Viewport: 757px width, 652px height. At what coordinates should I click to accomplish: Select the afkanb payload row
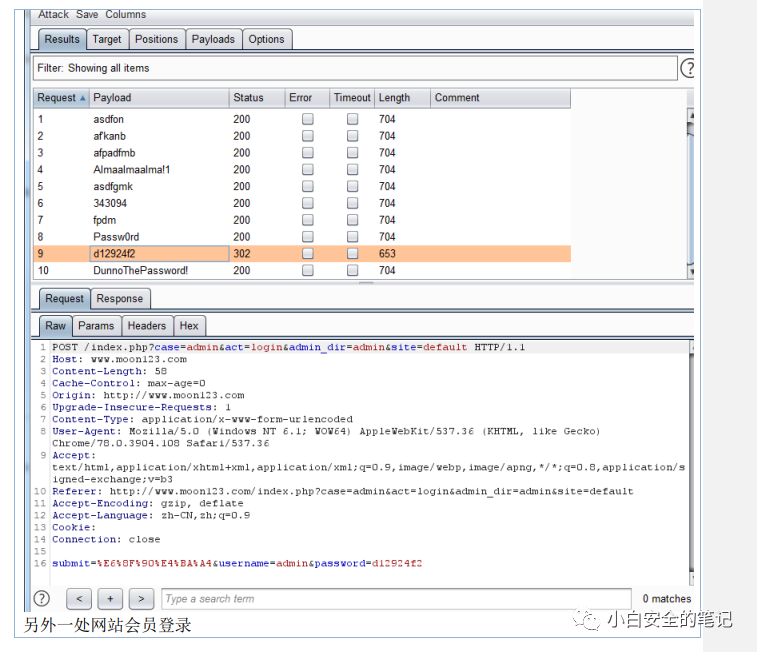point(302,136)
